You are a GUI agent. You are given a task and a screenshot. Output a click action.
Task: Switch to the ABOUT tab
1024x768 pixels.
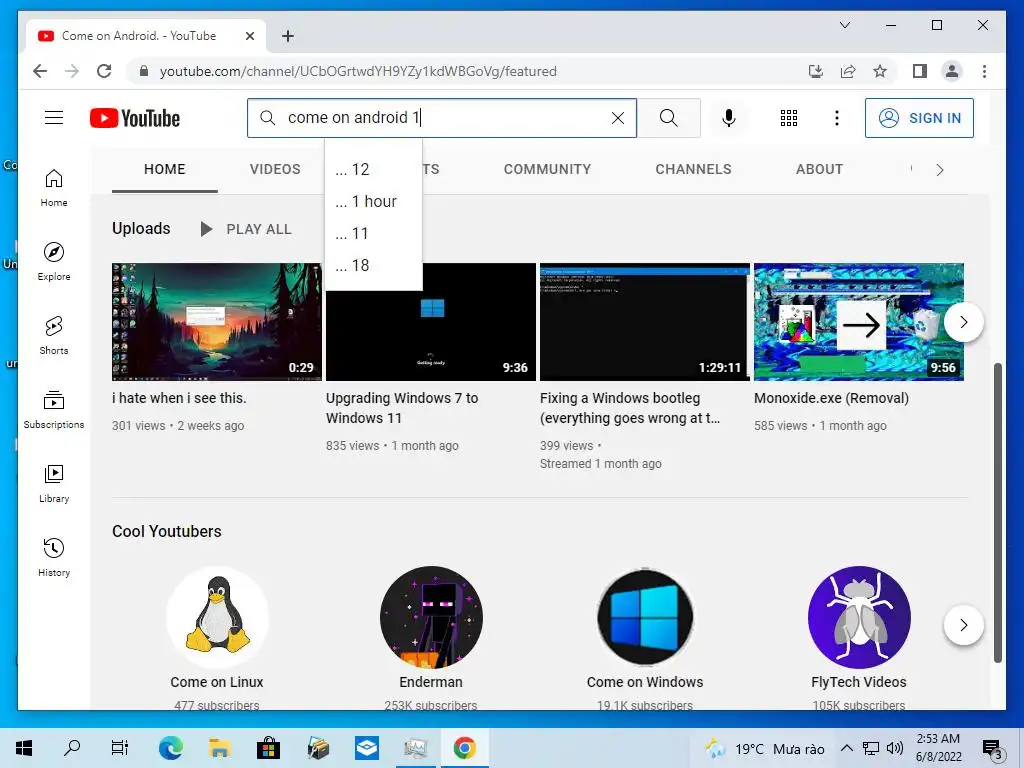pos(819,169)
